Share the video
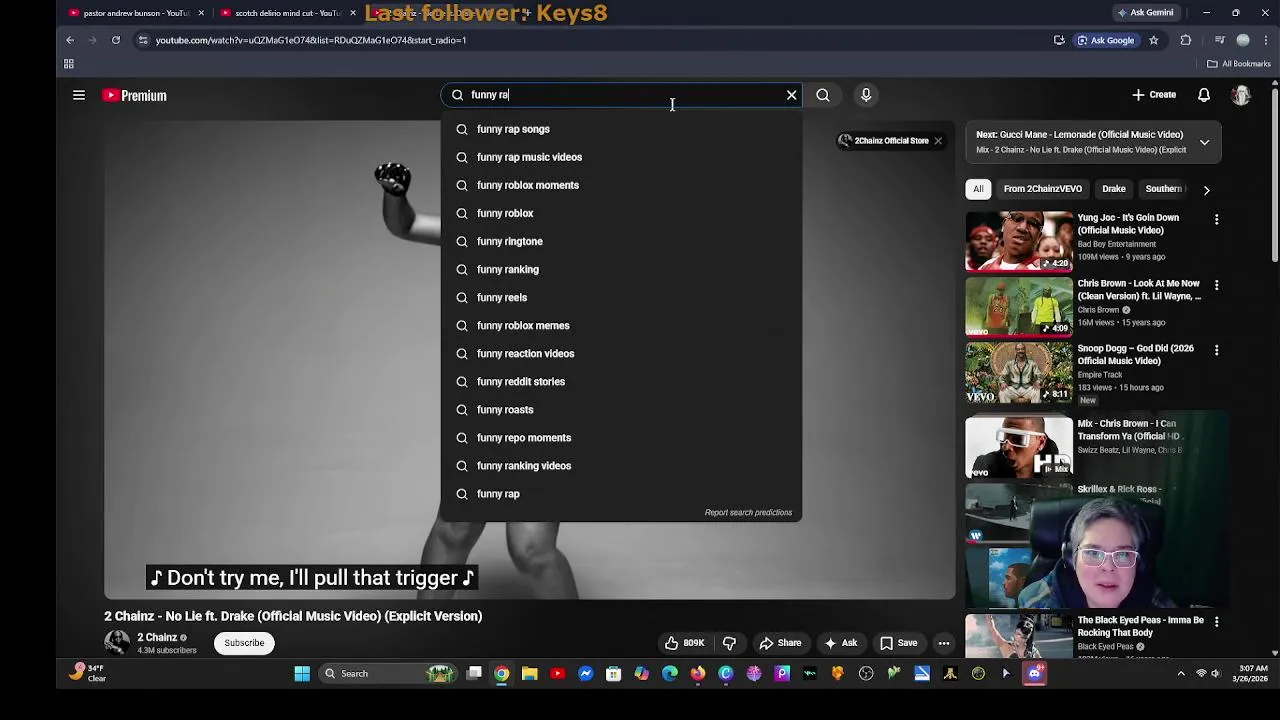This screenshot has height=720, width=1280. (780, 643)
